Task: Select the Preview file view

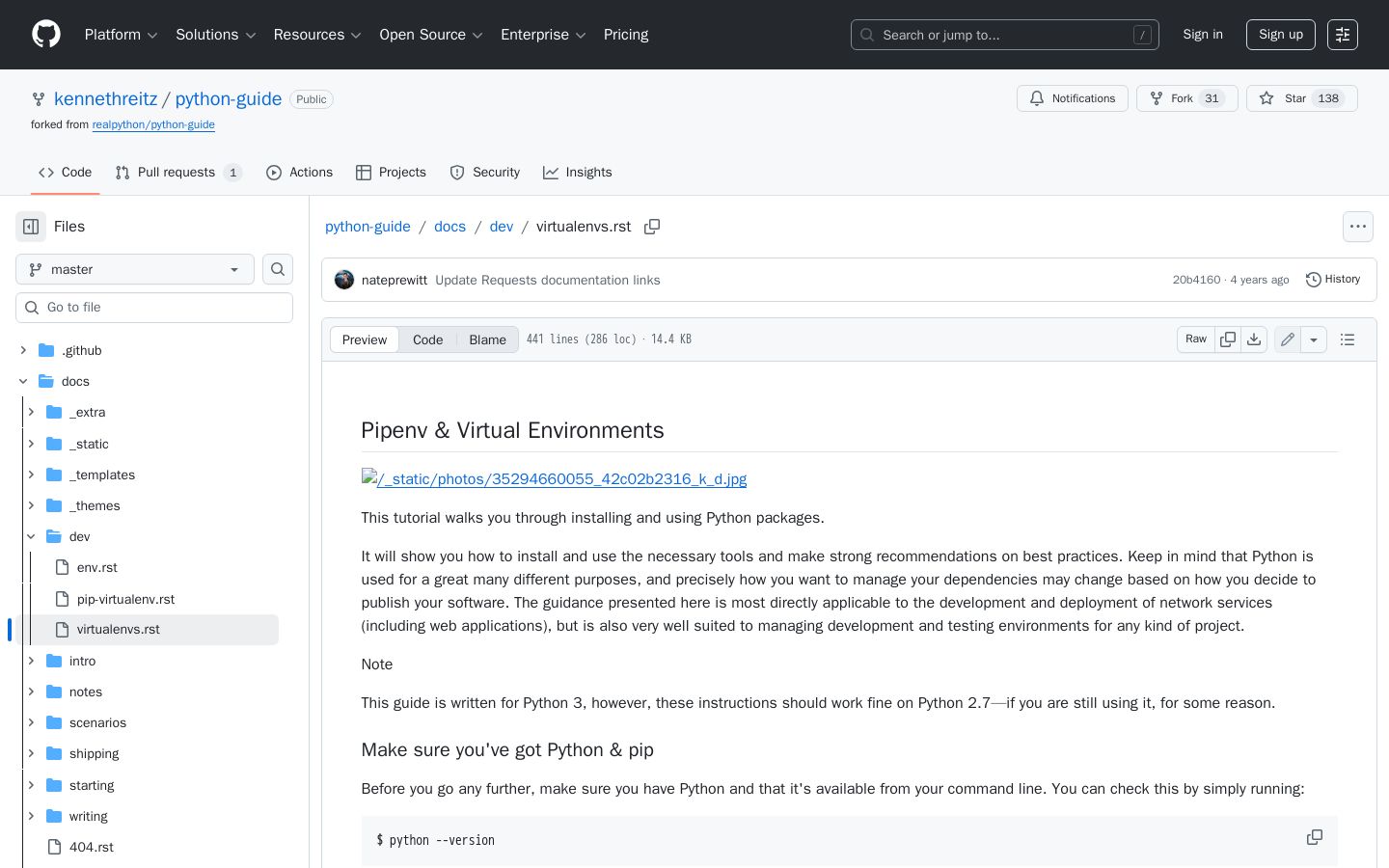Action: click(365, 339)
